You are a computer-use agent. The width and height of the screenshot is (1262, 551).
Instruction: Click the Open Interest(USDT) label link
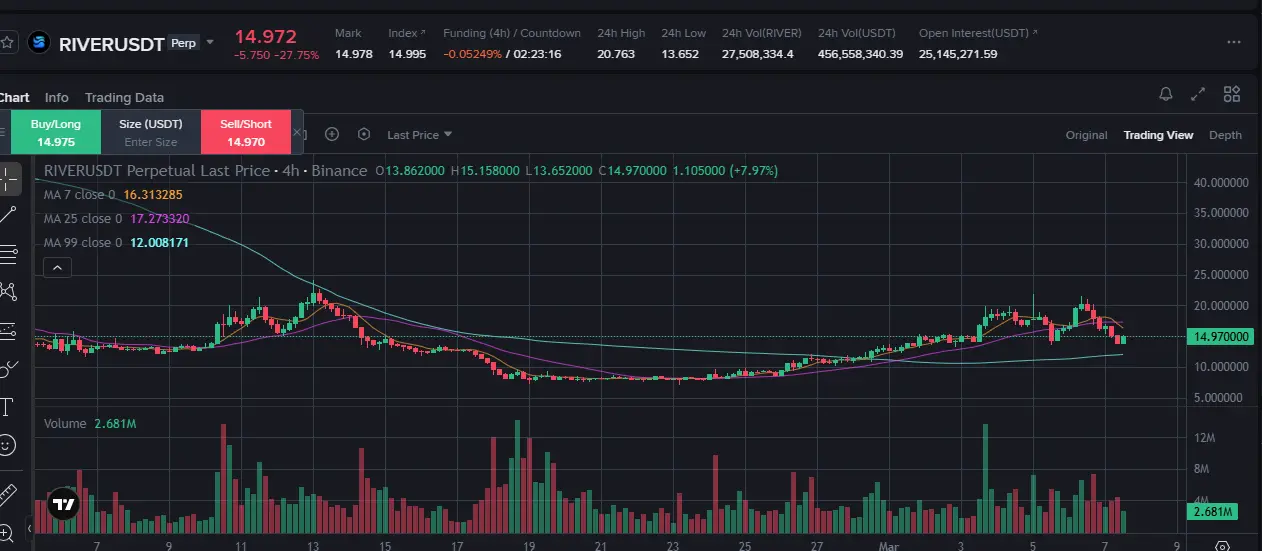[x=978, y=33]
